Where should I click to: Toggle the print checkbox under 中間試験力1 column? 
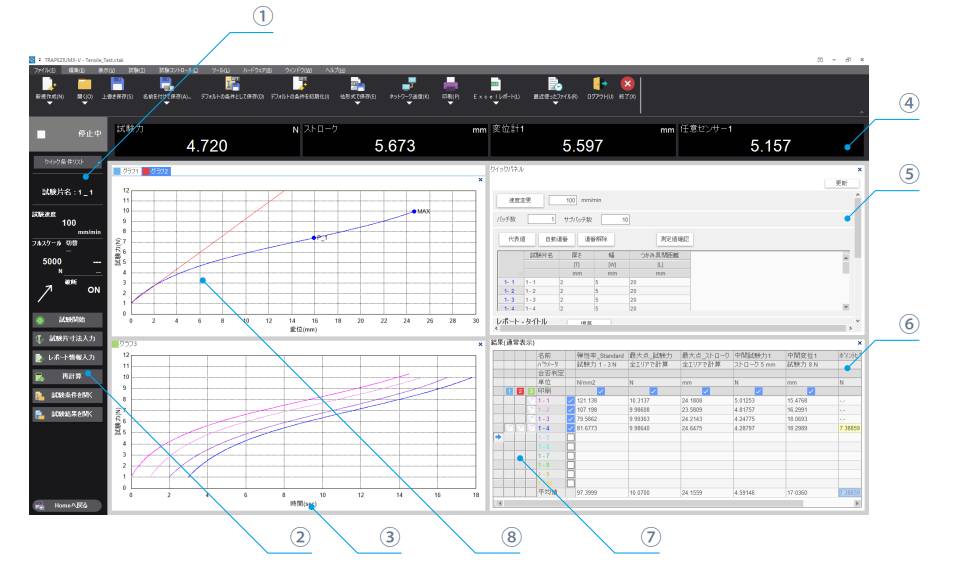pos(759,391)
